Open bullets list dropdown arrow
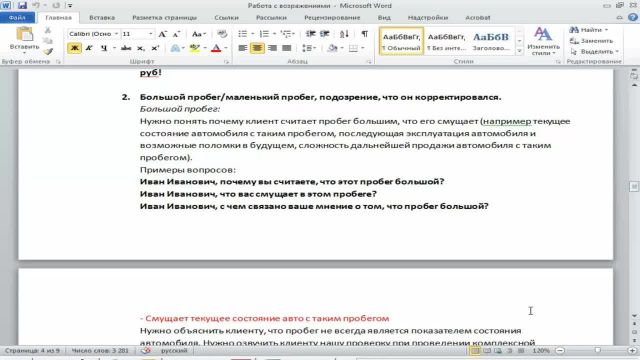The width and height of the screenshot is (640, 360). tap(253, 34)
